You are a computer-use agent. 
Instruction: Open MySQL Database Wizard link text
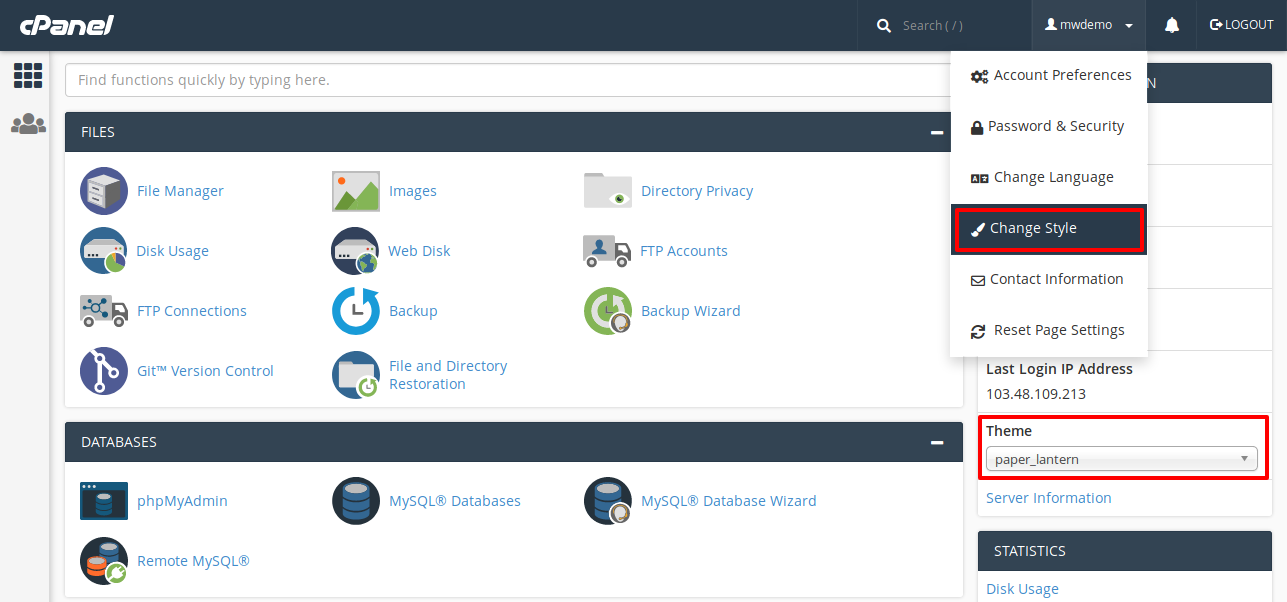point(728,501)
